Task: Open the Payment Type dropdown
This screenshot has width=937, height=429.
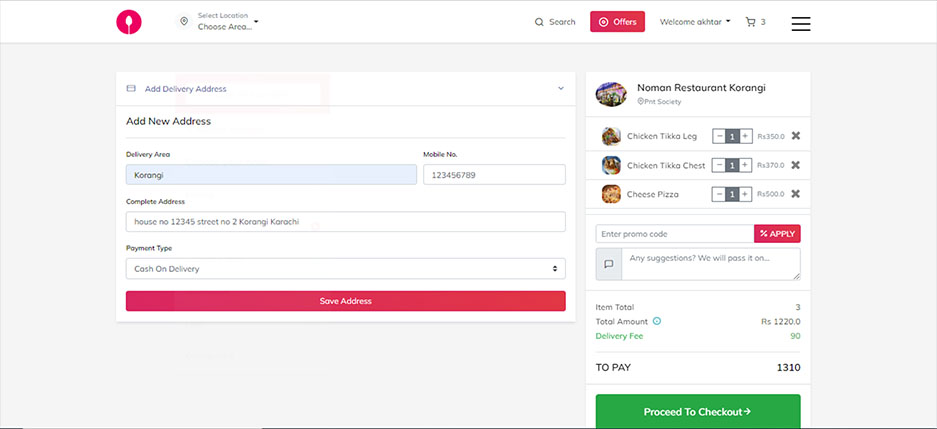Action: [345, 269]
